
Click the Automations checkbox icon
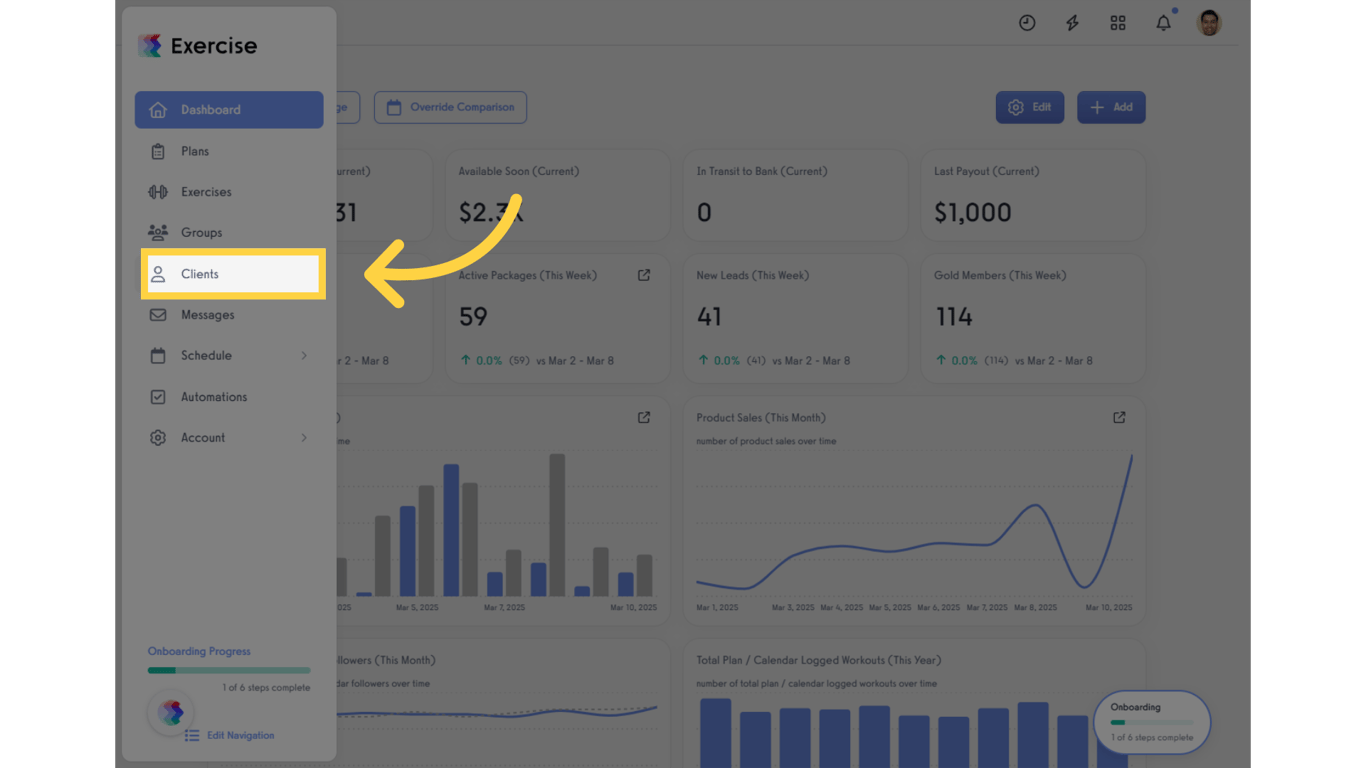pos(158,397)
